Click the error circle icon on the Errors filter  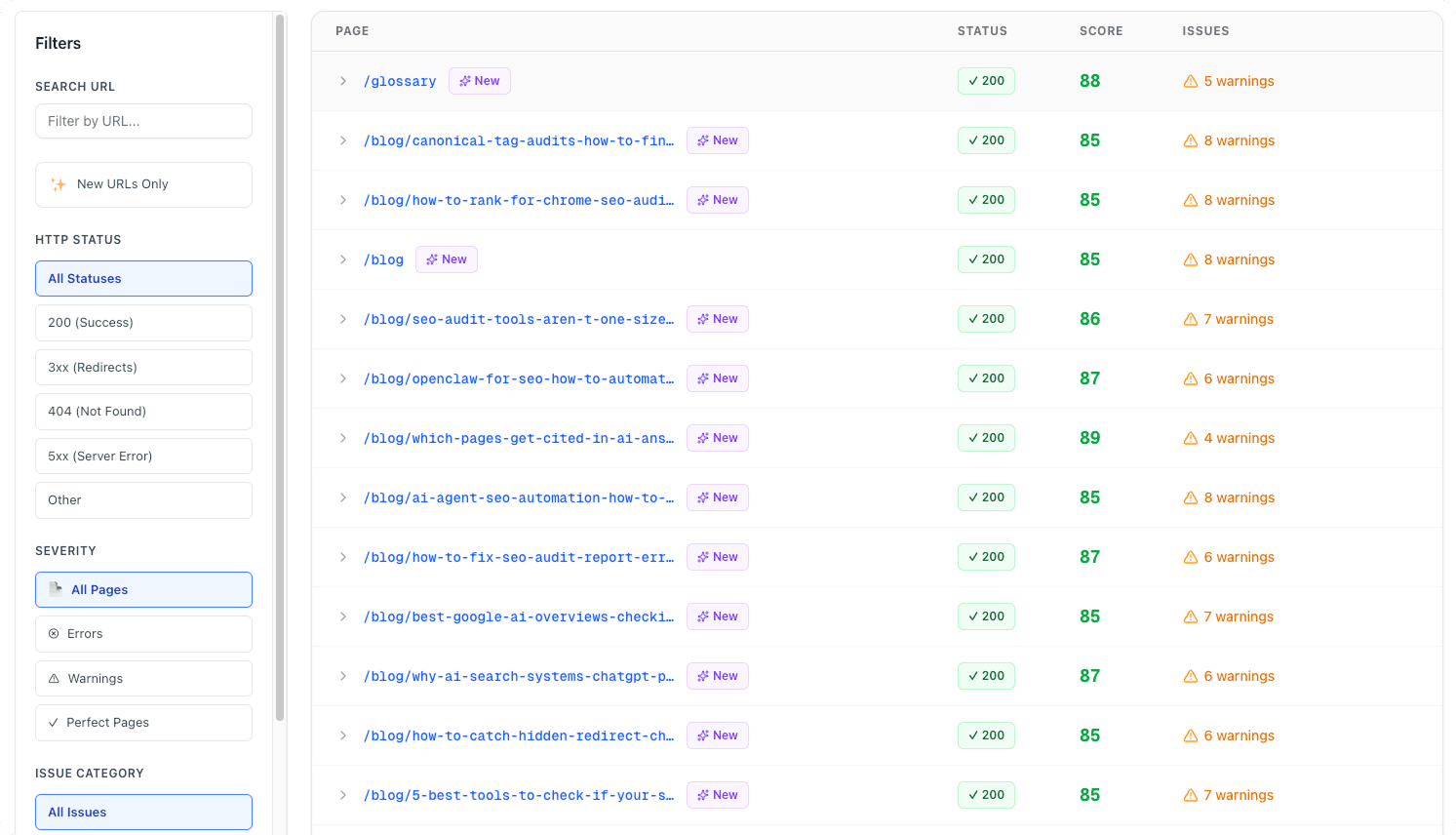click(x=55, y=633)
